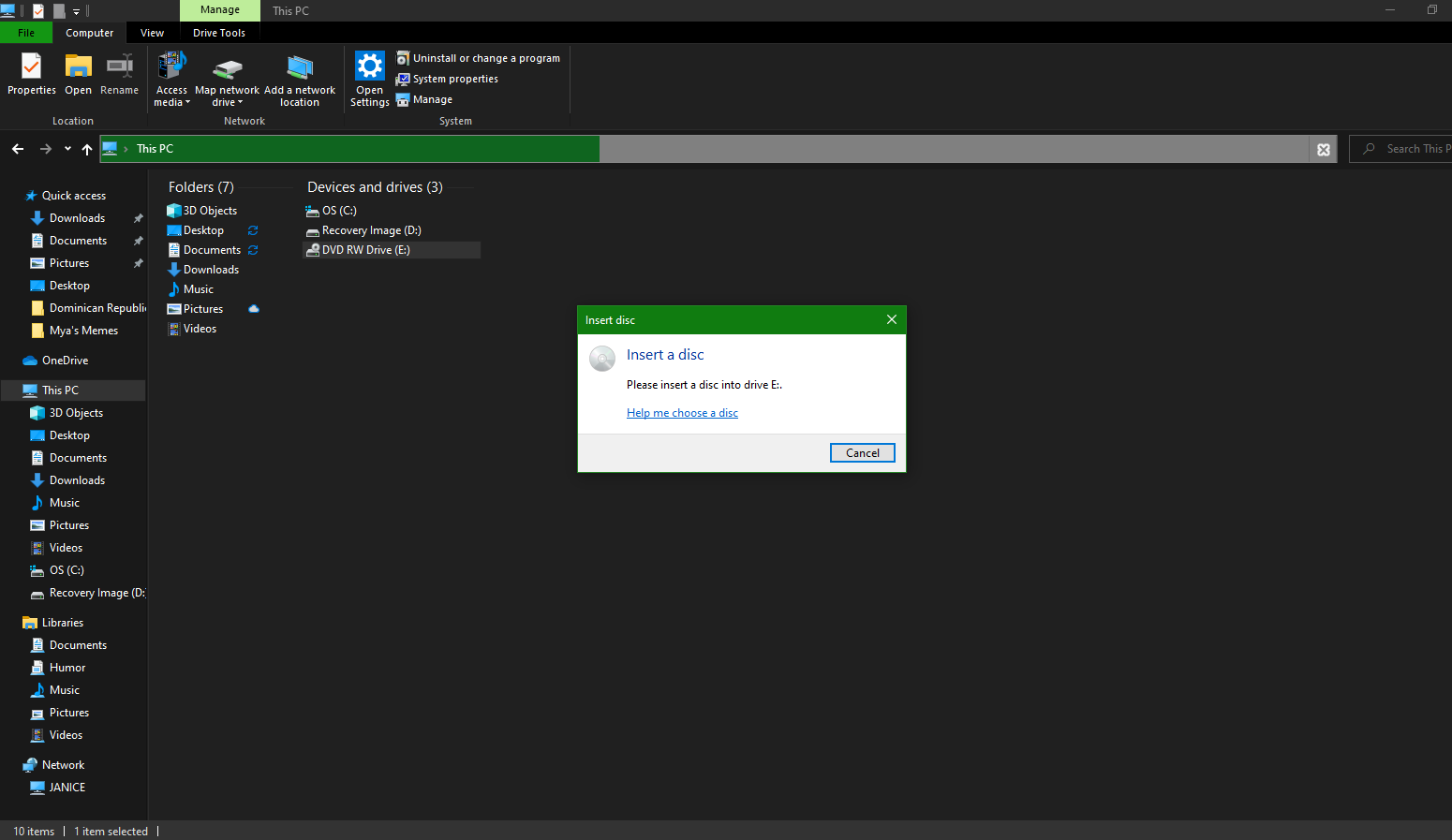Click Manage in the System group
The height and width of the screenshot is (840, 1452).
(x=424, y=99)
